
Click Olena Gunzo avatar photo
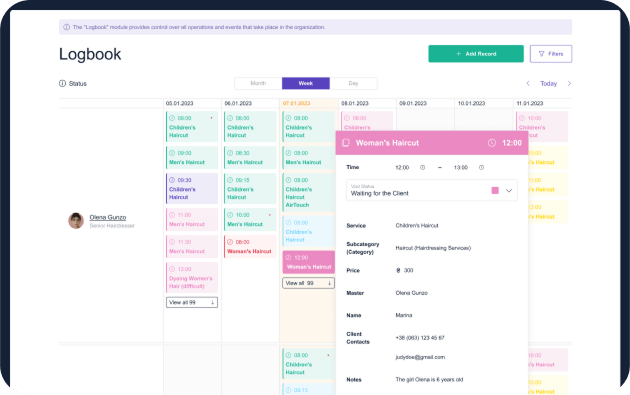pyautogui.click(x=76, y=221)
